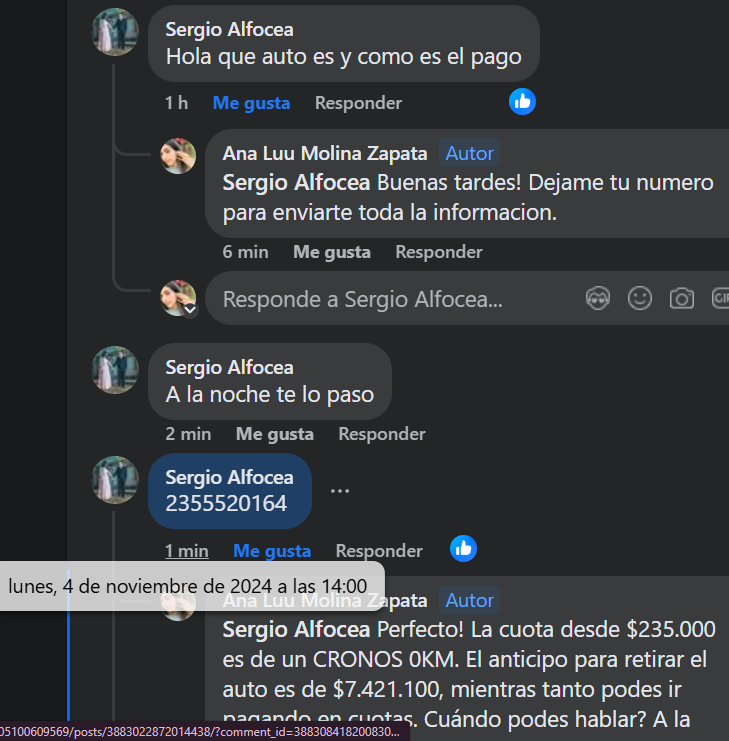Reply to Ana Luu's 6 min comment
This screenshot has height=741, width=729.
(439, 252)
